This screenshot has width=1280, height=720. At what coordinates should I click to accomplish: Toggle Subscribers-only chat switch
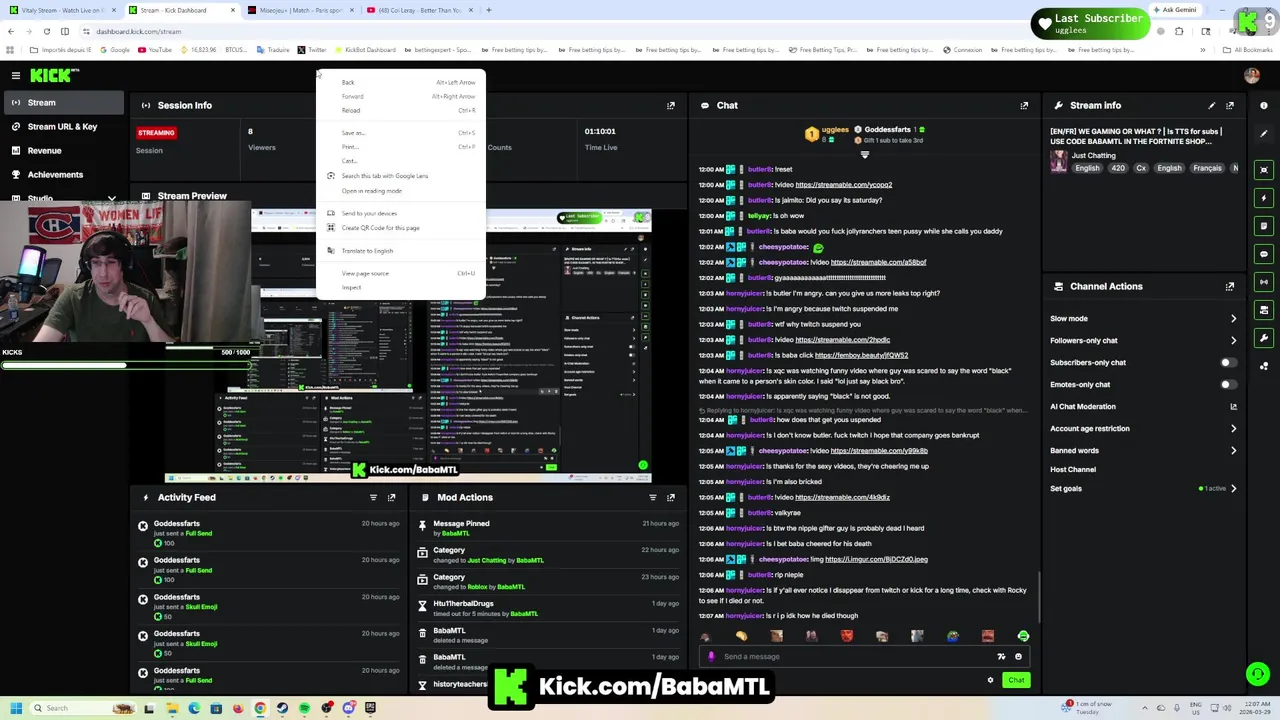(x=1228, y=363)
